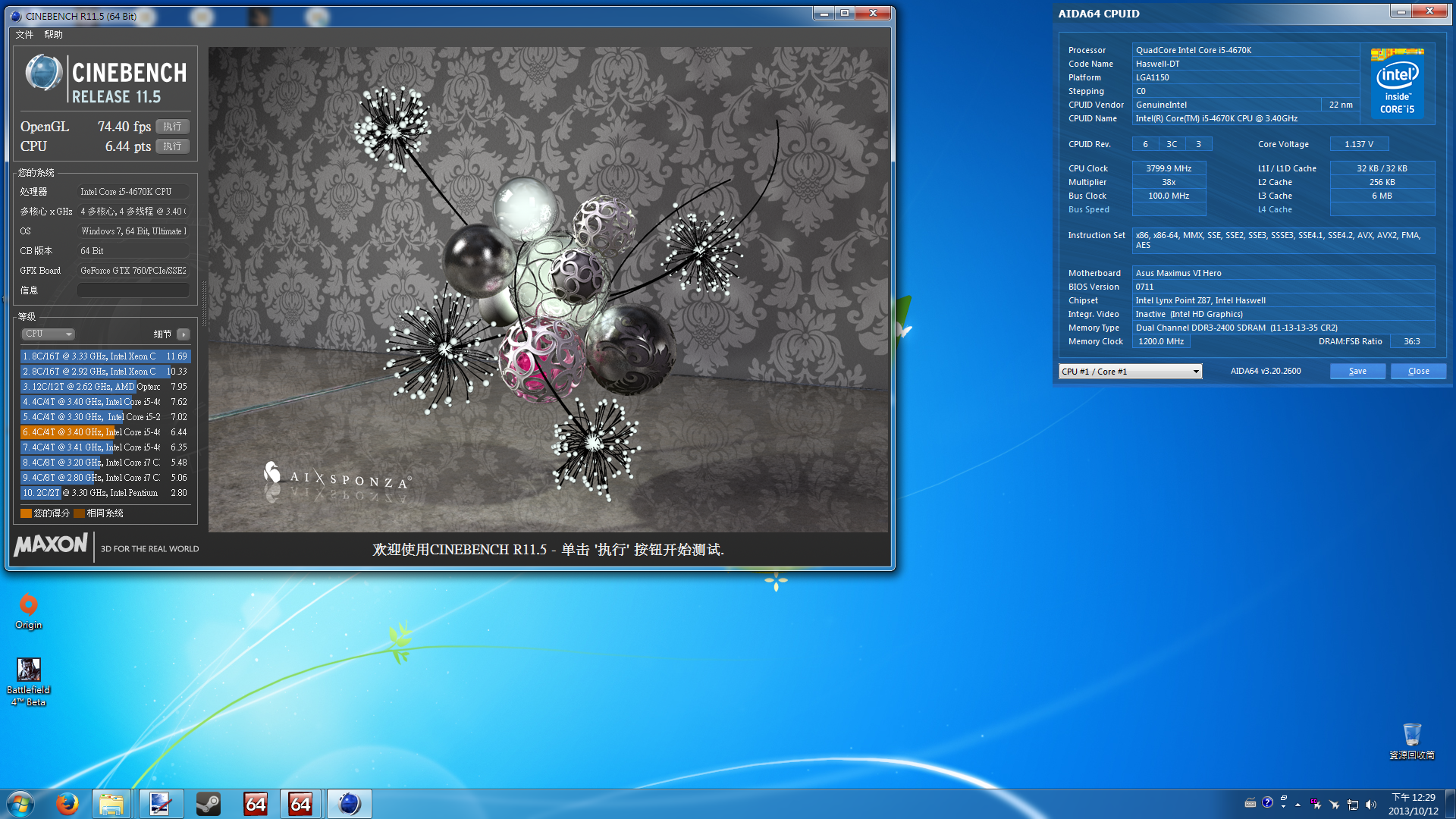1456x819 pixels.
Task: Select ranking row 9 scoring 5.06
Action: click(x=105, y=478)
